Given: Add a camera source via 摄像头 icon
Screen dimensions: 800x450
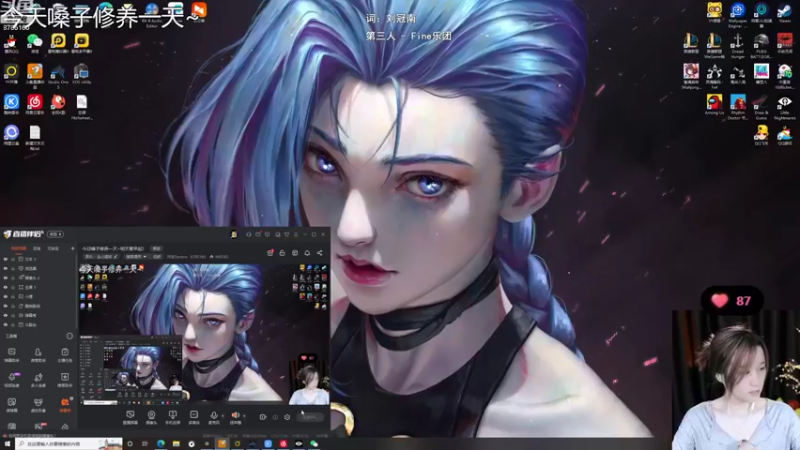Looking at the screenshot, I should (151, 417).
